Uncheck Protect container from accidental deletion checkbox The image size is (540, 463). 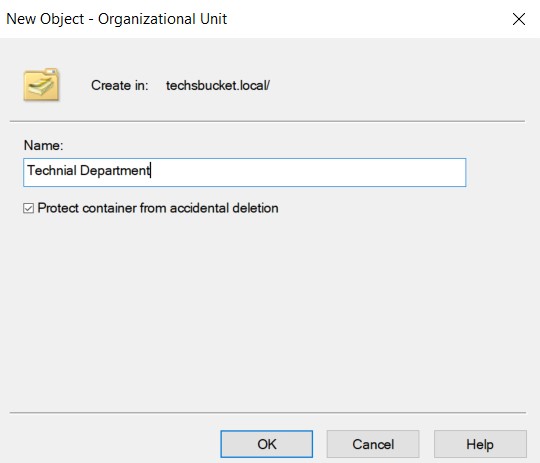(28, 208)
